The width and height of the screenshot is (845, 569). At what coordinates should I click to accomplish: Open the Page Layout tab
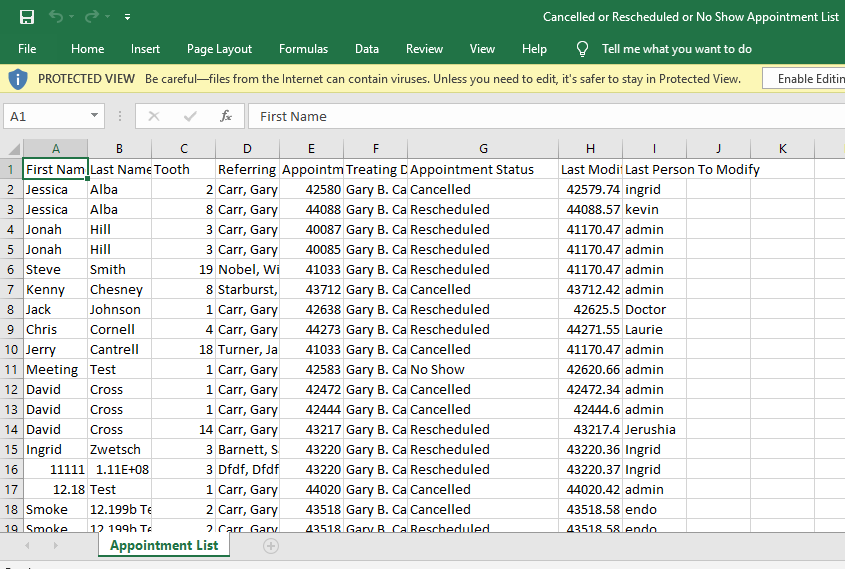pyautogui.click(x=219, y=49)
